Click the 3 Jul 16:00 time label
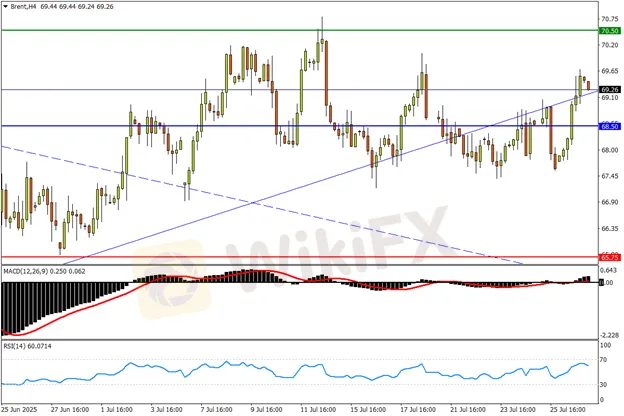 (166, 409)
